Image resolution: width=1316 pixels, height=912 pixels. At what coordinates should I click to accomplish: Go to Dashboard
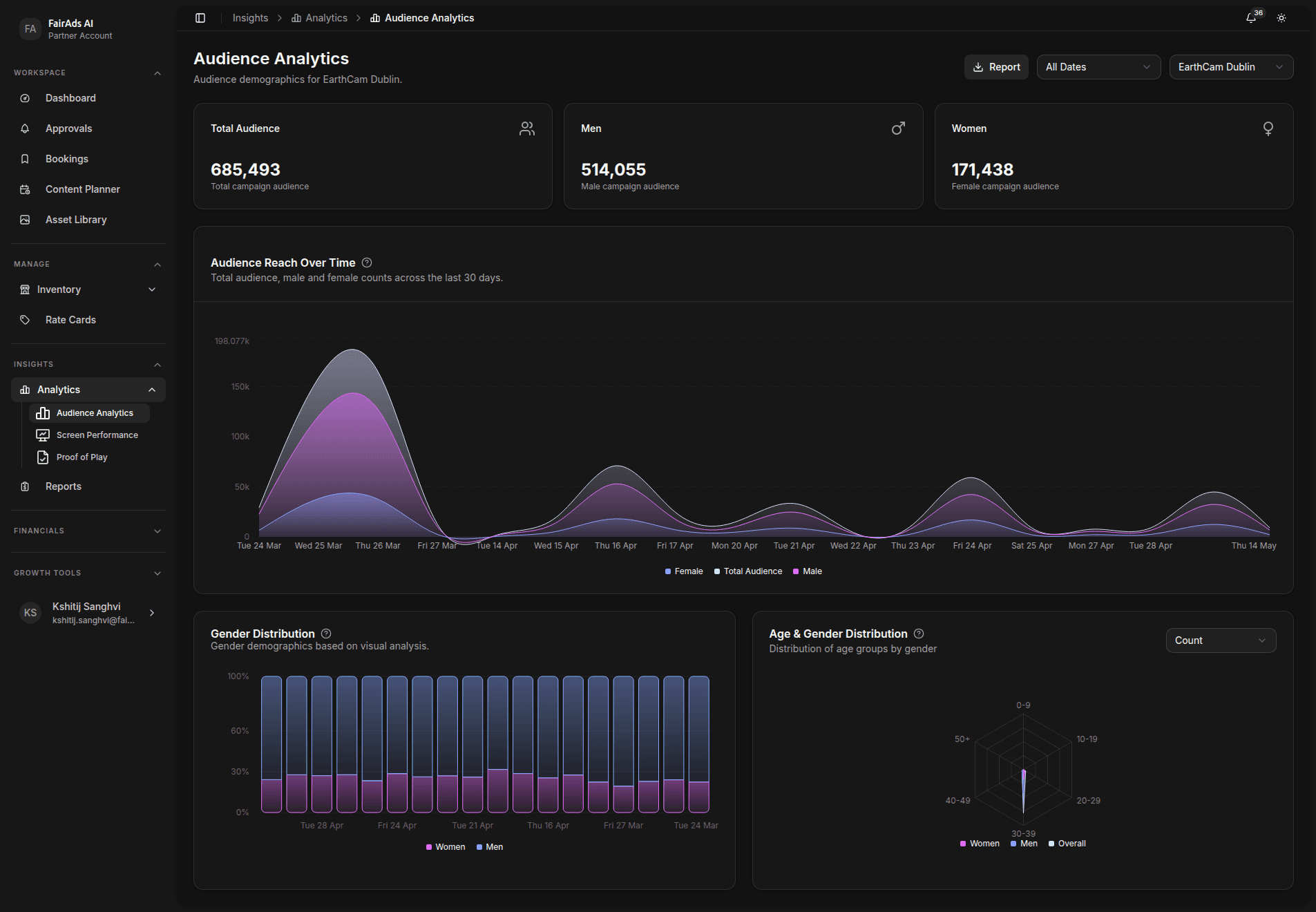pos(88,98)
